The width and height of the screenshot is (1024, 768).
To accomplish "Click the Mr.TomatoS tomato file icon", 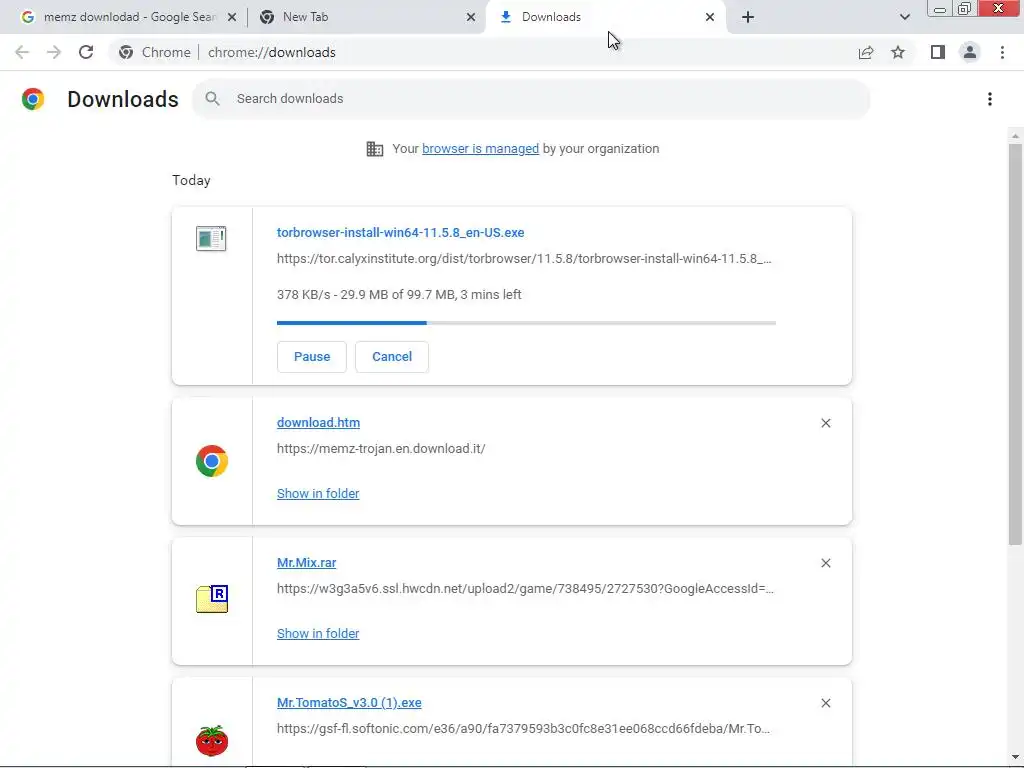I will 212,740.
